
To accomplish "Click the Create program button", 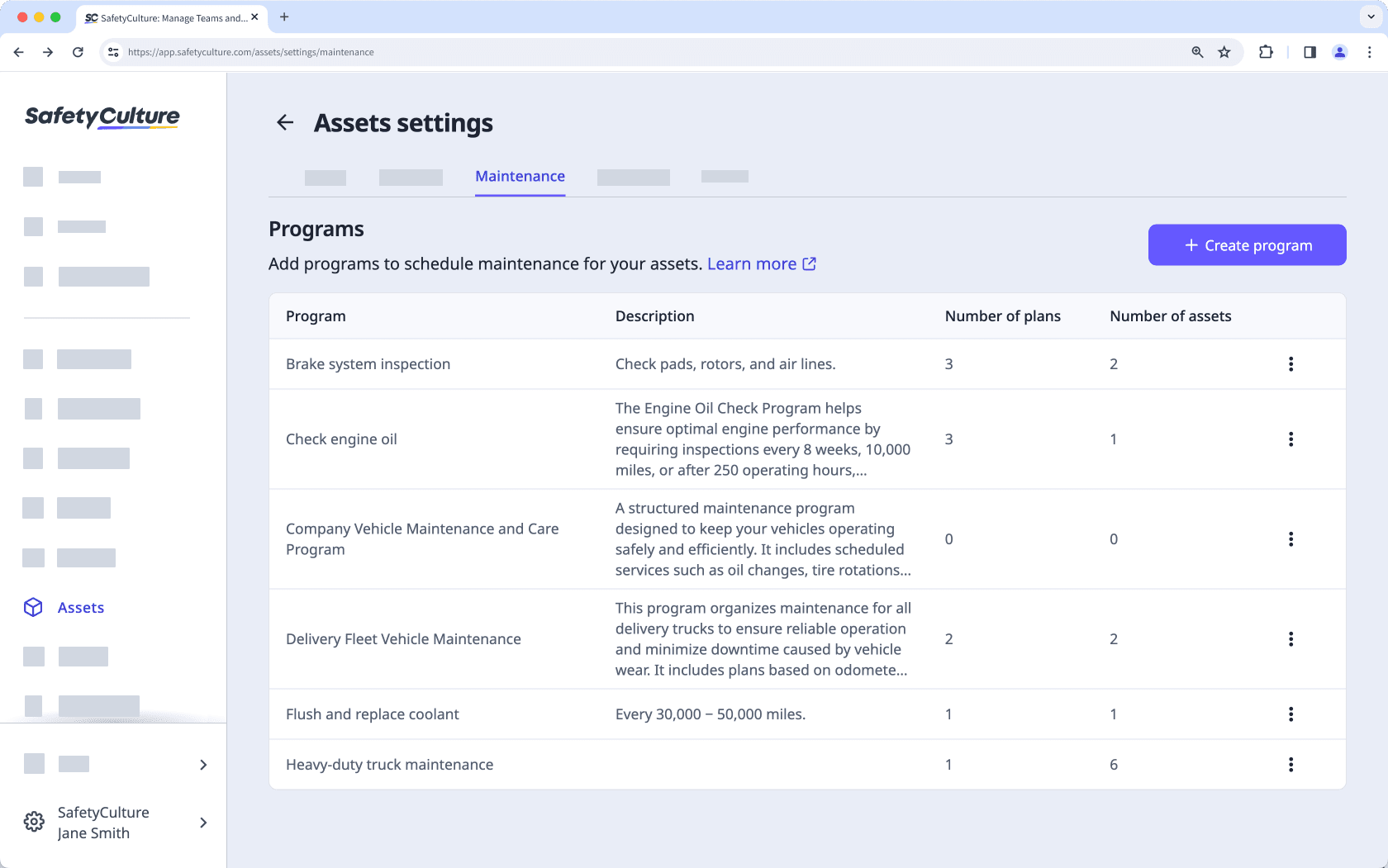I will click(x=1247, y=244).
